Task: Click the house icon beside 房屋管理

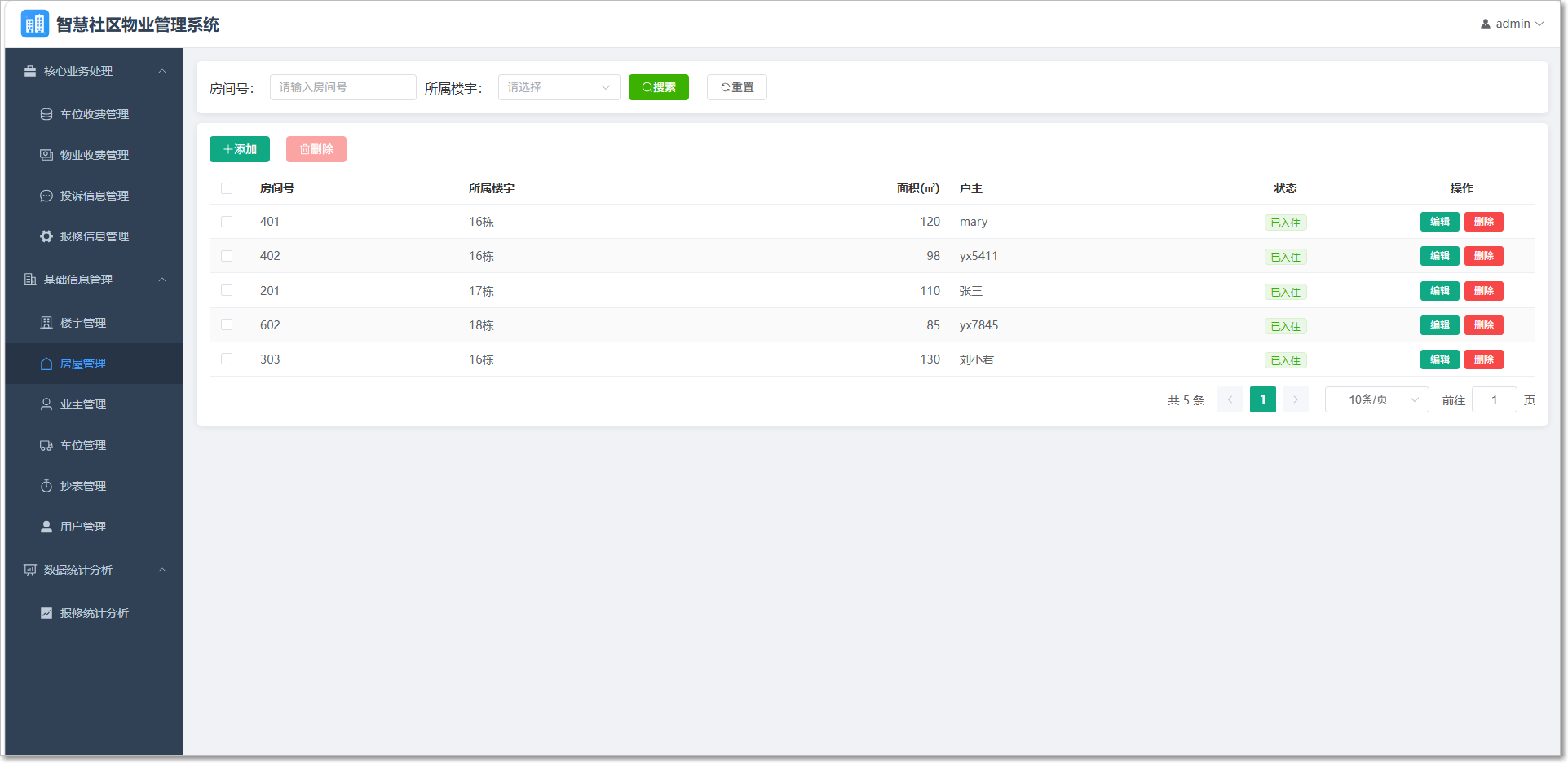Action: point(46,364)
